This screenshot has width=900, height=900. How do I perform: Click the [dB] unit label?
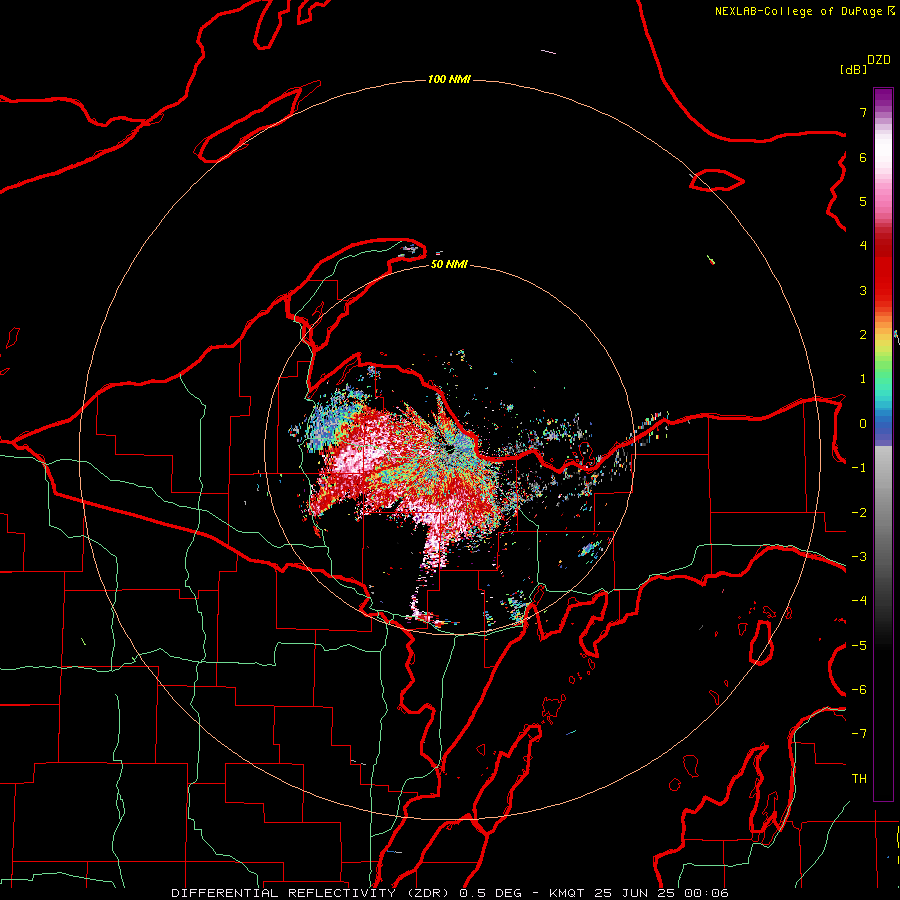(x=854, y=69)
